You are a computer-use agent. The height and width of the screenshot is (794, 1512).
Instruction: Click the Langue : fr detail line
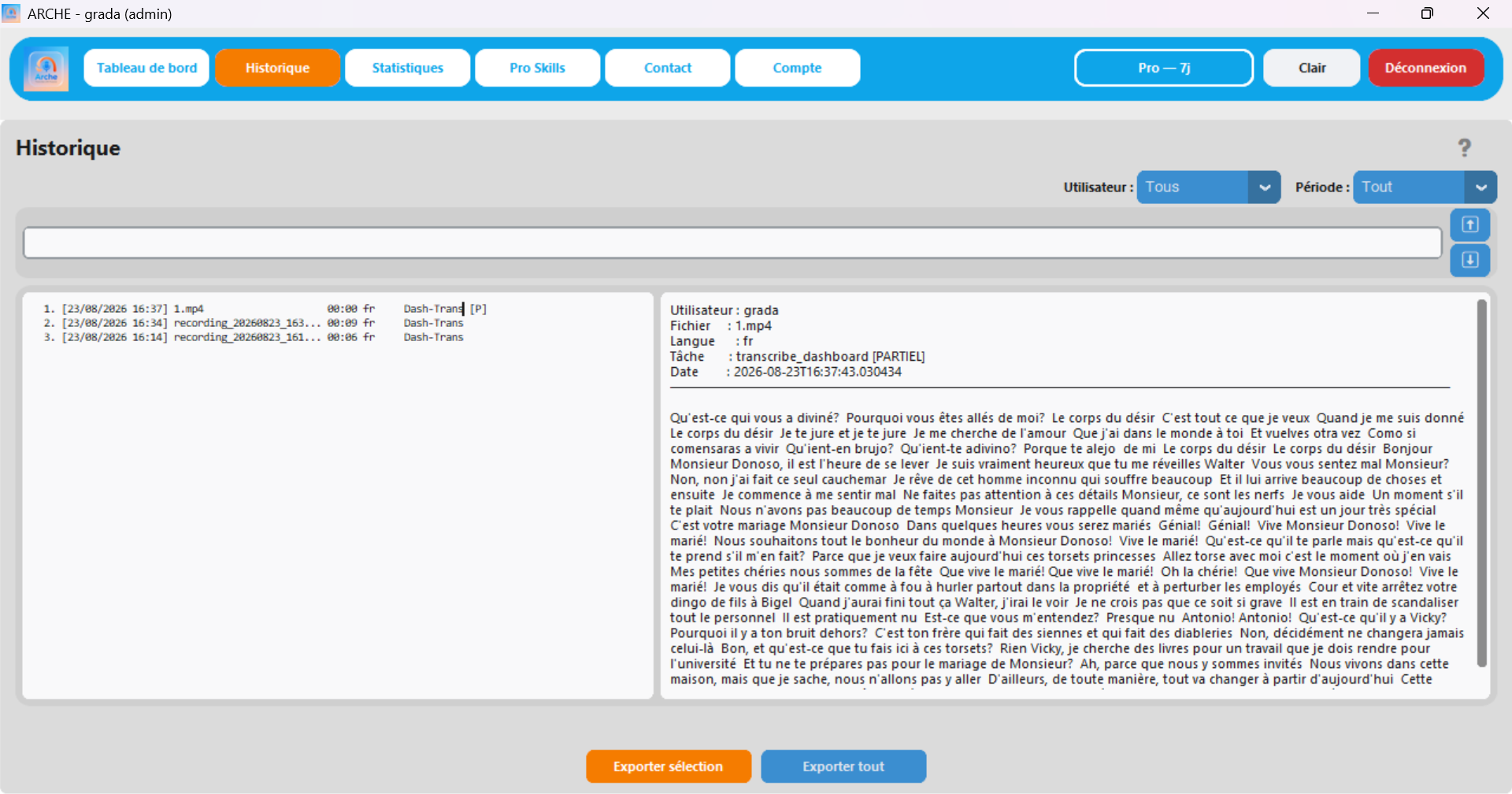pos(711,341)
